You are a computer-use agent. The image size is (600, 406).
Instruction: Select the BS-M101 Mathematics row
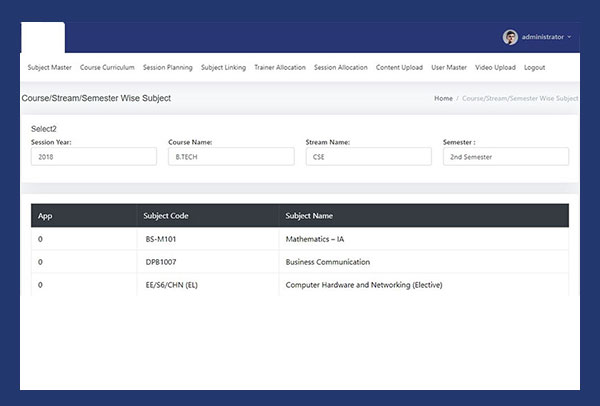[300, 239]
